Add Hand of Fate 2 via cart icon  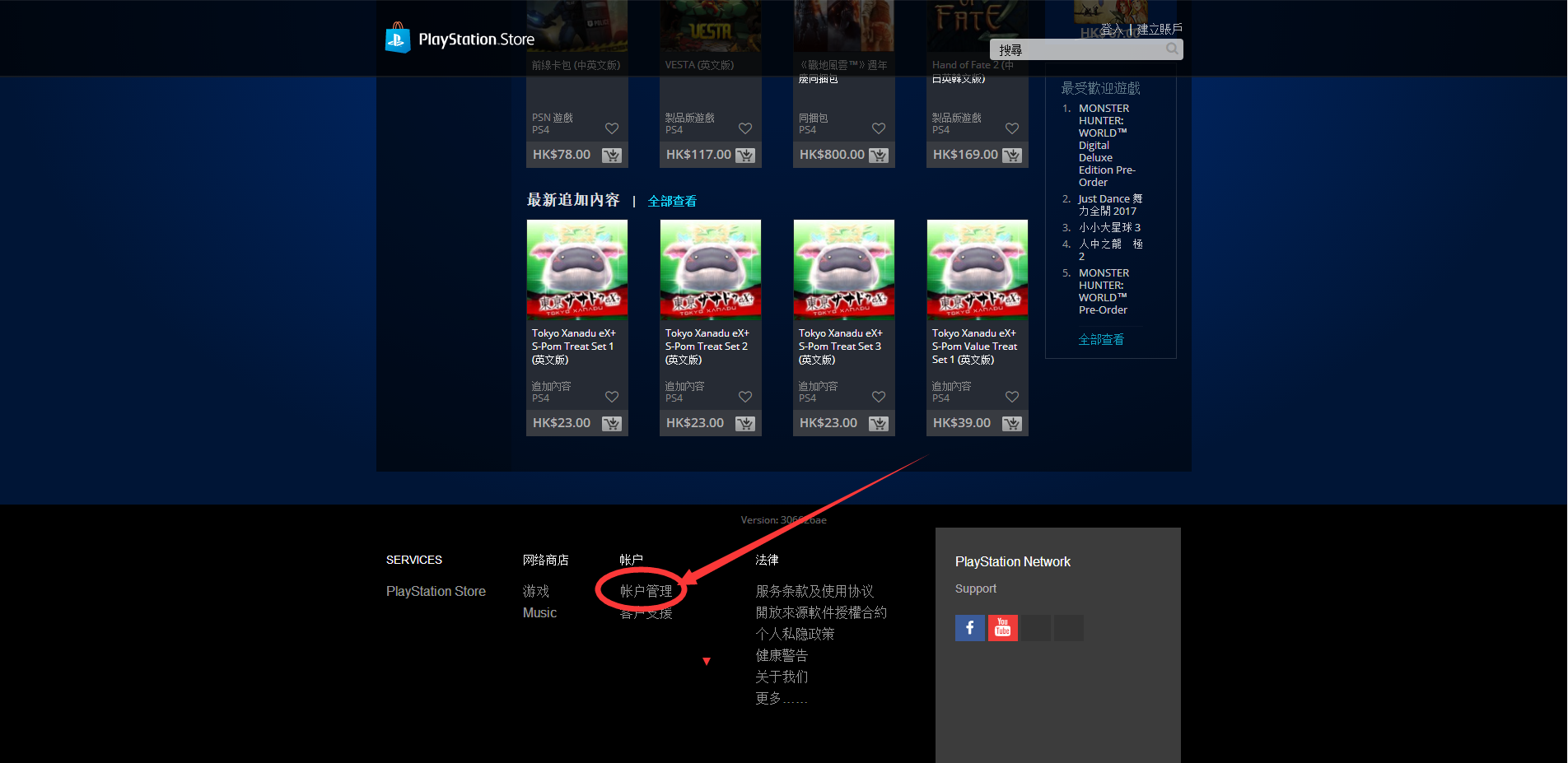(x=1011, y=154)
